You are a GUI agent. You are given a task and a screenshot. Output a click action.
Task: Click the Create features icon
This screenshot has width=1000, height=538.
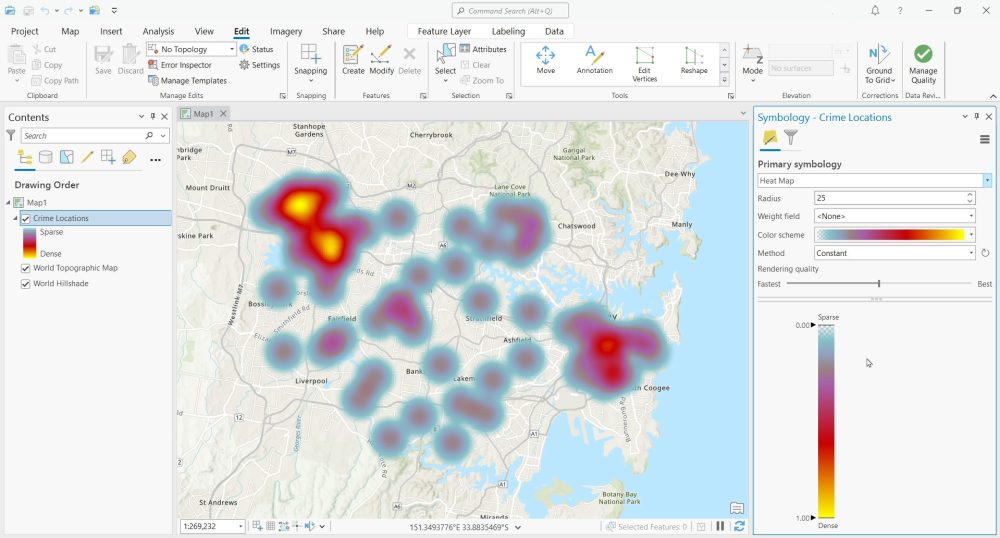tap(353, 61)
